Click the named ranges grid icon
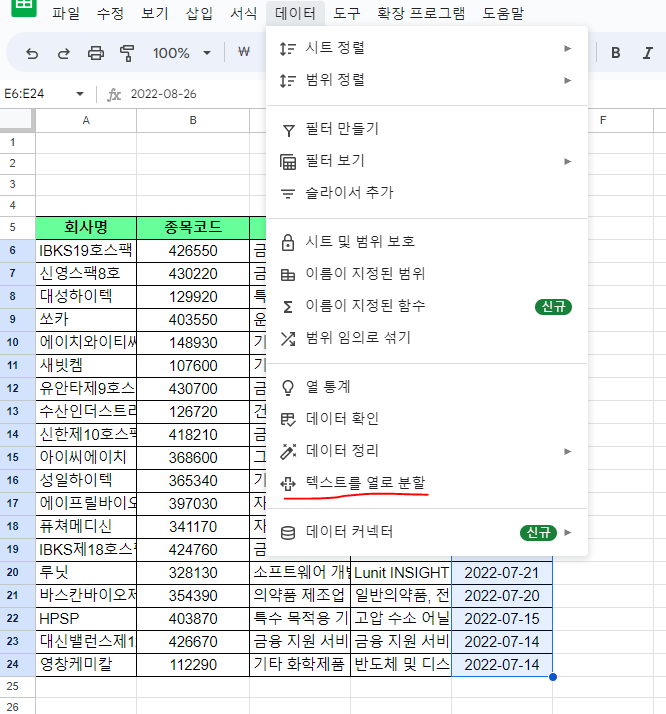 (x=288, y=275)
